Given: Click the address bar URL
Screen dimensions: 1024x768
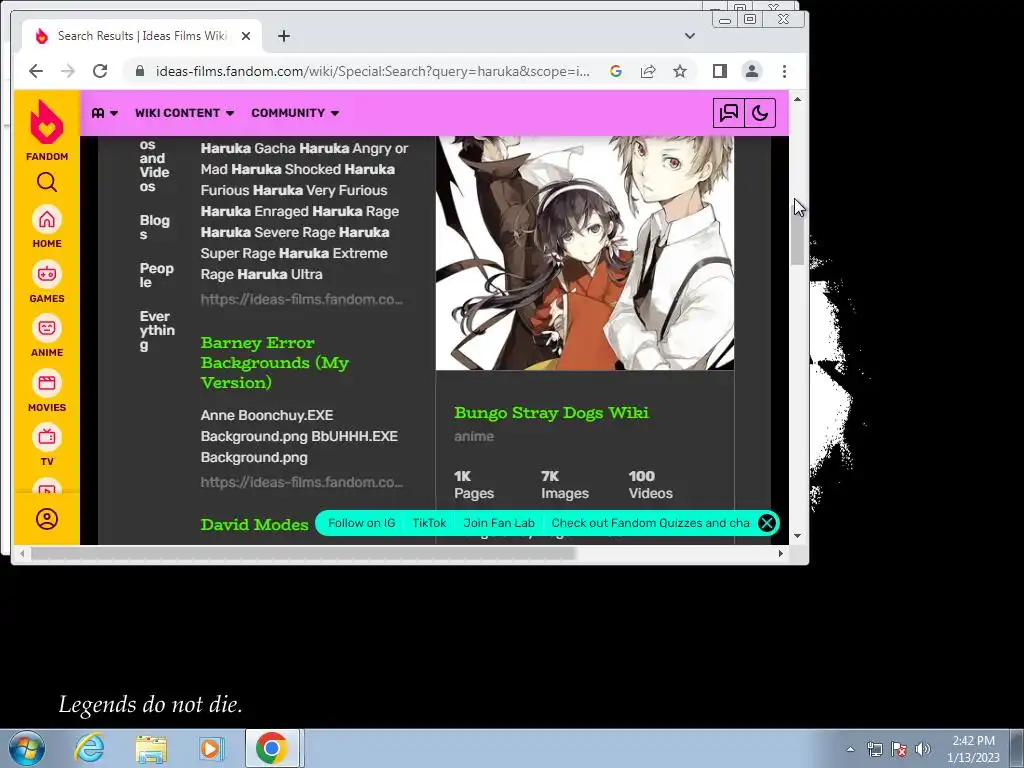Looking at the screenshot, I should [x=372, y=71].
